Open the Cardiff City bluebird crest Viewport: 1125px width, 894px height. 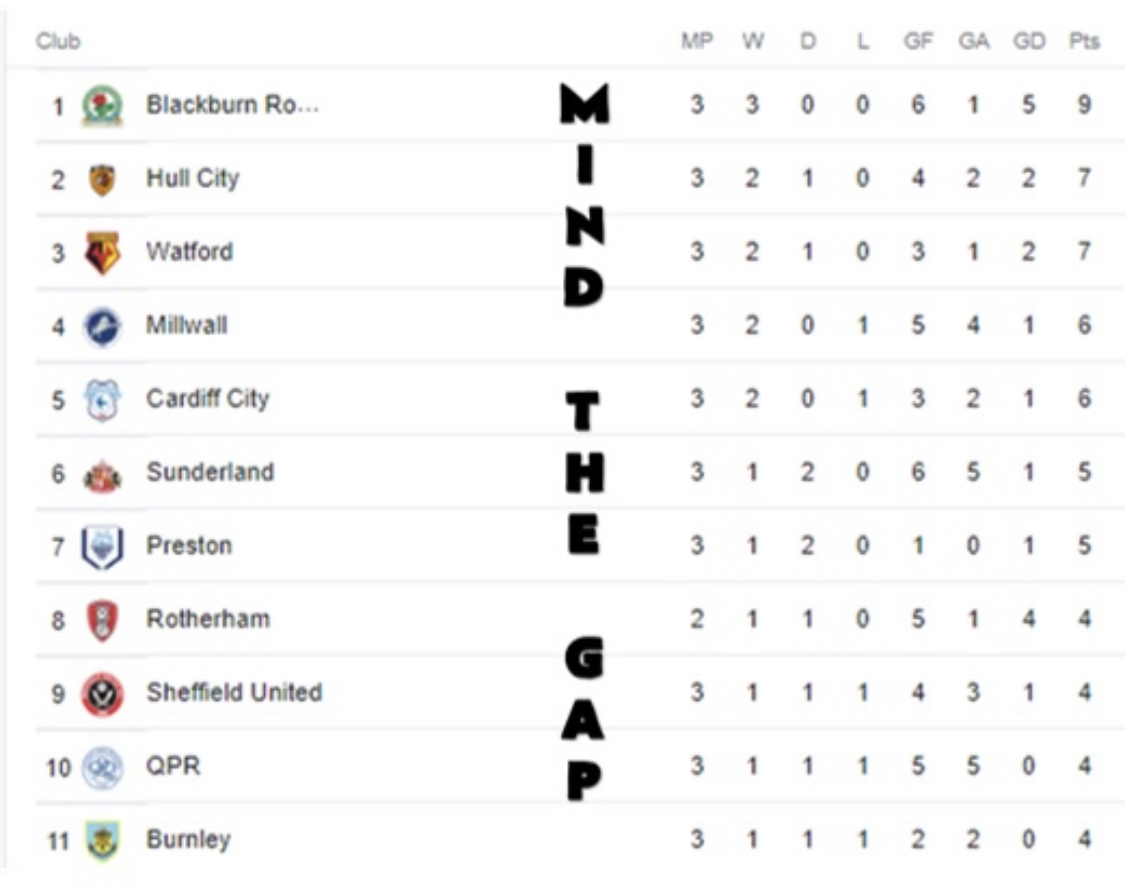[102, 400]
